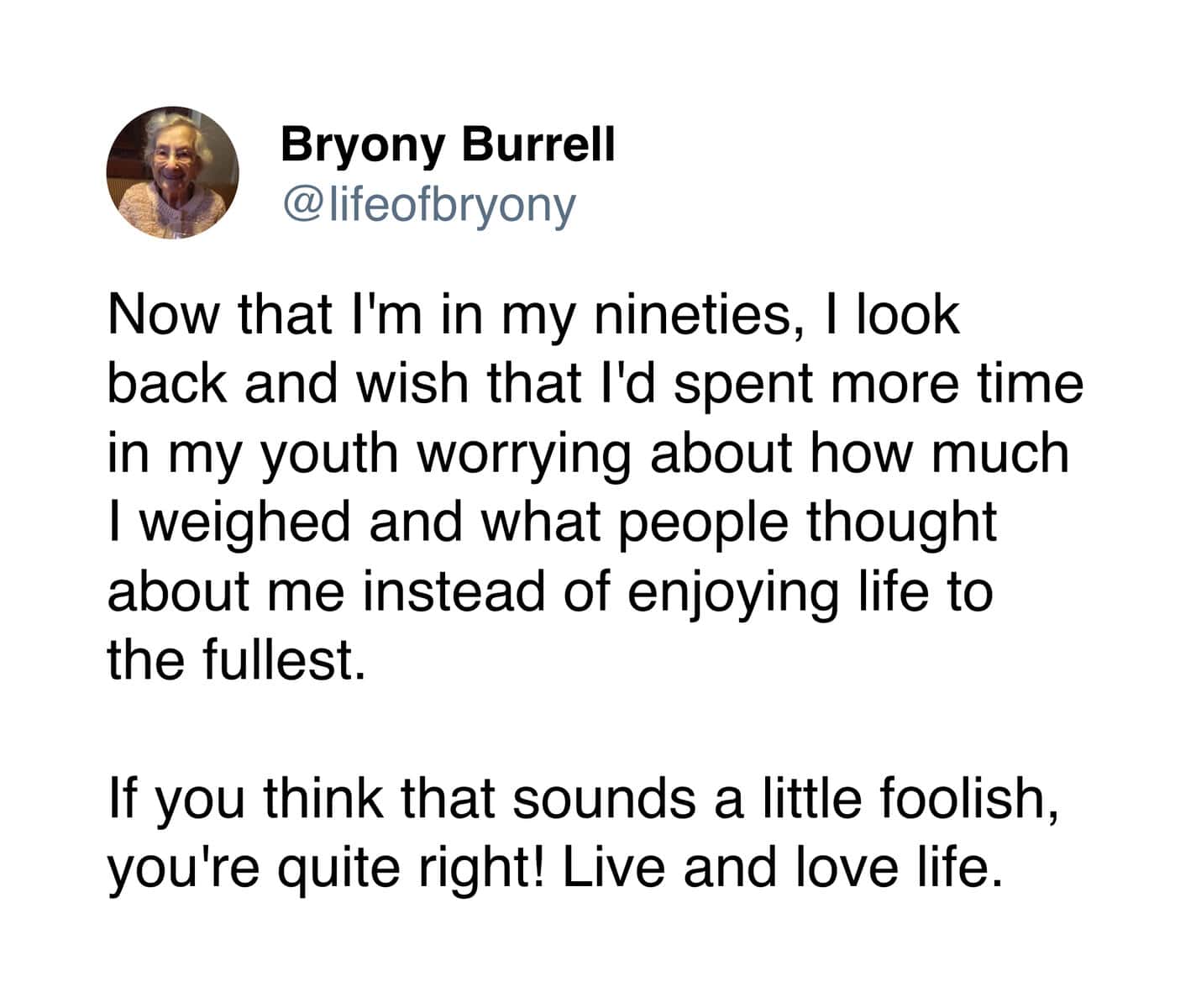The width and height of the screenshot is (1196, 1008).
Task: Click the words "the fullest."
Action: point(238,660)
